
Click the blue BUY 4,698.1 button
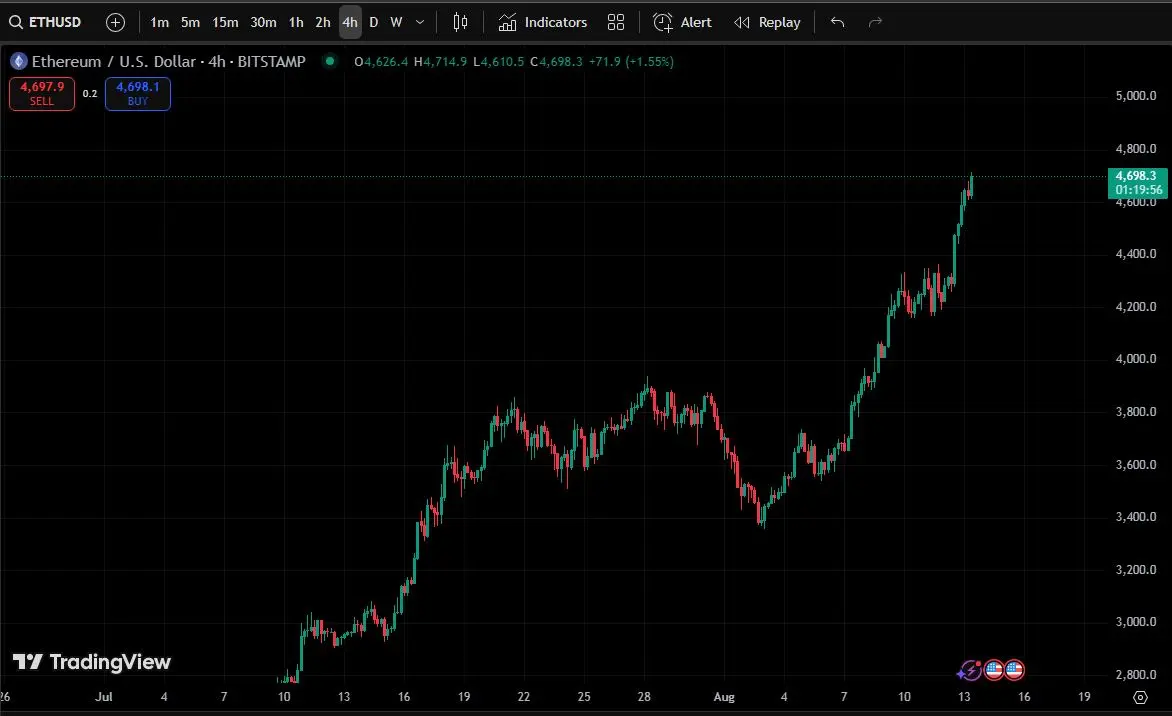click(x=138, y=94)
